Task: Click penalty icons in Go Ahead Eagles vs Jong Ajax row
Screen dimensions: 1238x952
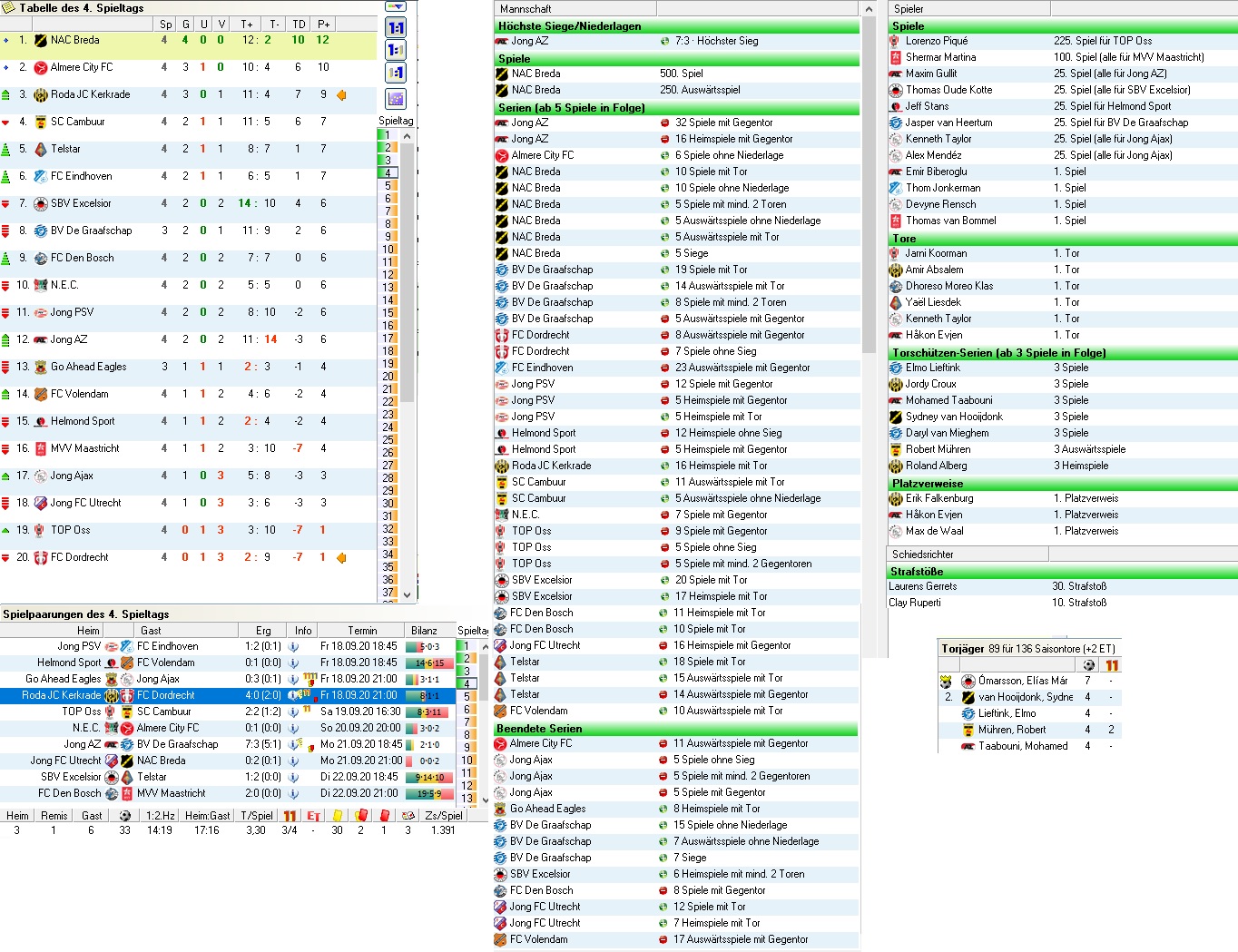Action: [x=309, y=678]
